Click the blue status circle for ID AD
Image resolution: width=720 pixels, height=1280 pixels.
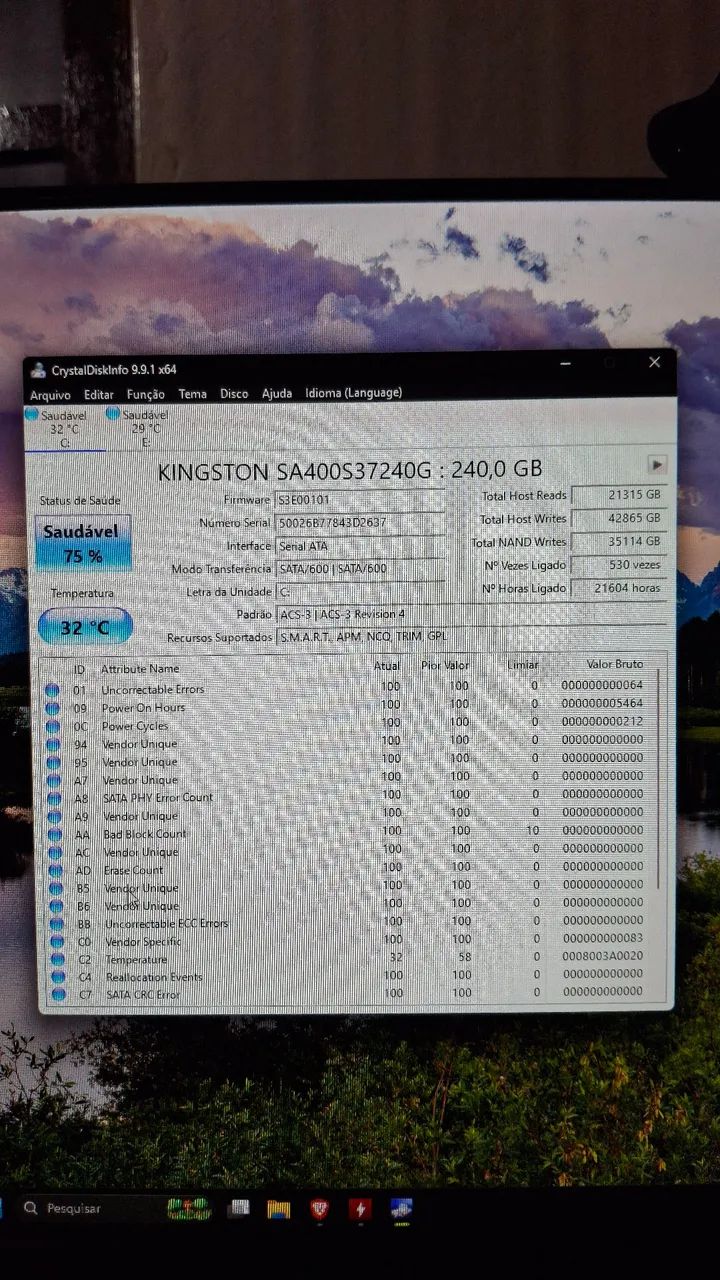(55, 870)
